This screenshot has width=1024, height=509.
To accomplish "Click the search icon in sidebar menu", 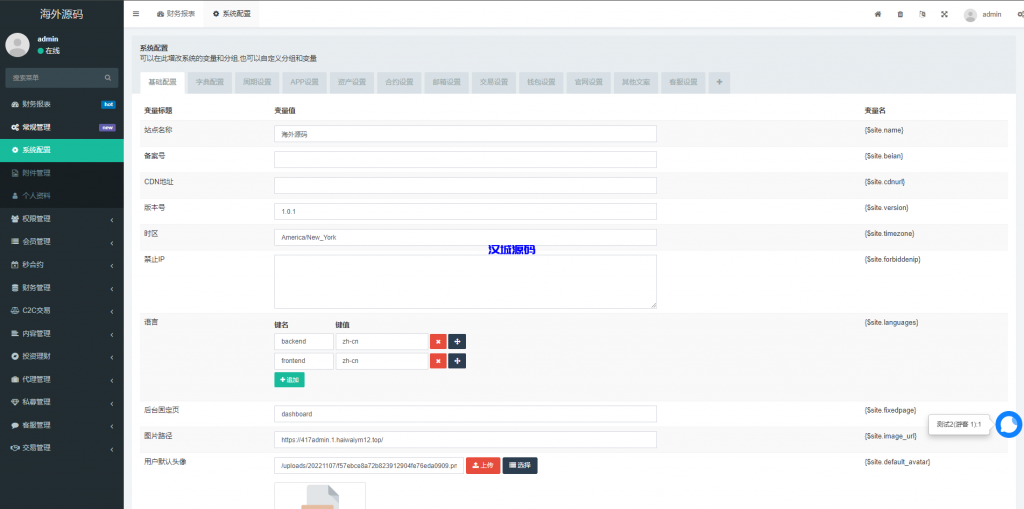I will click(109, 77).
